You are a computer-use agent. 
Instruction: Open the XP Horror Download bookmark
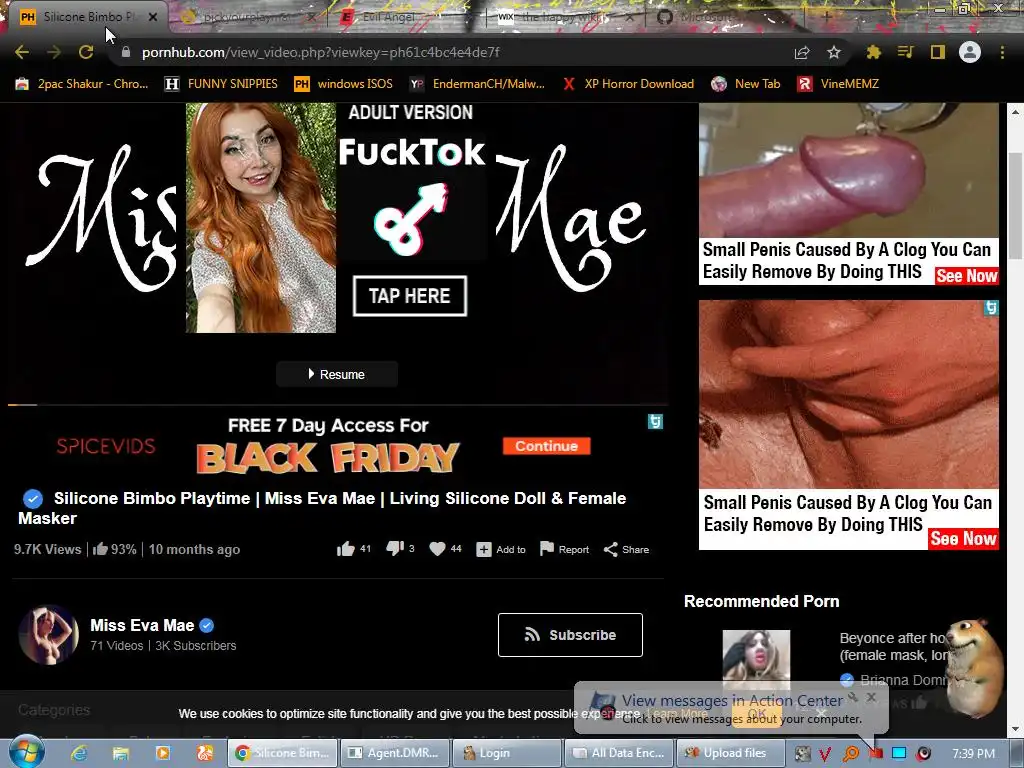click(x=628, y=84)
